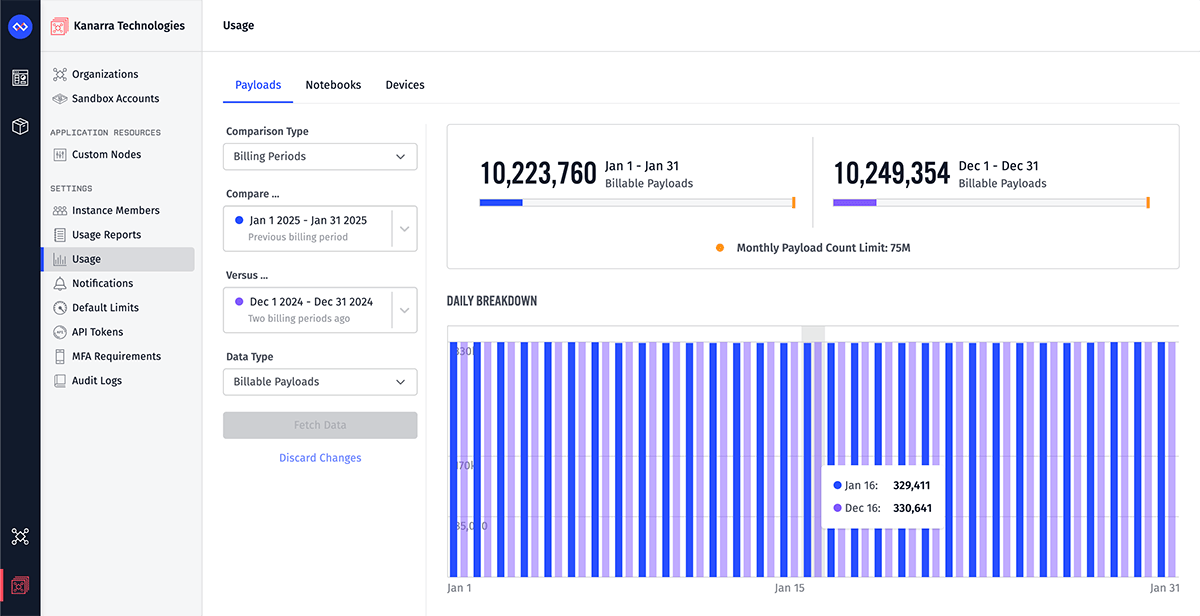Open the Versus period Dec 2024 dropdown
The height and width of the screenshot is (616, 1200).
[x=320, y=310]
